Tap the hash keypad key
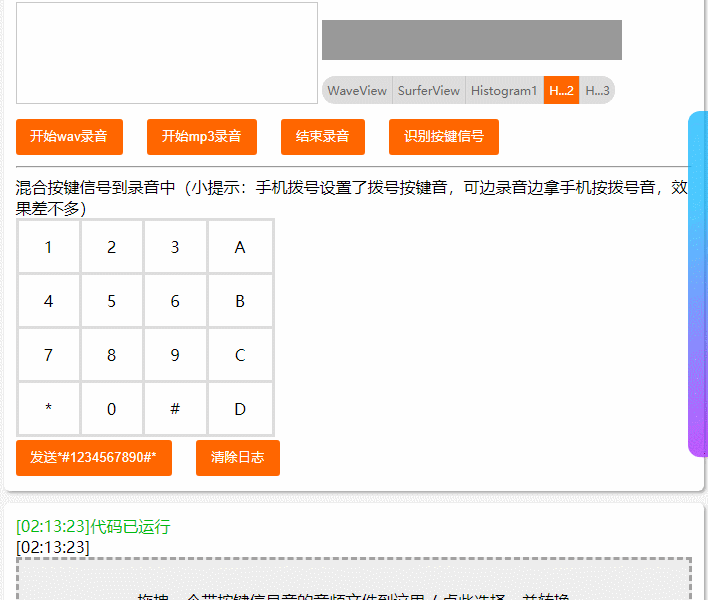The height and width of the screenshot is (600, 708). [175, 409]
